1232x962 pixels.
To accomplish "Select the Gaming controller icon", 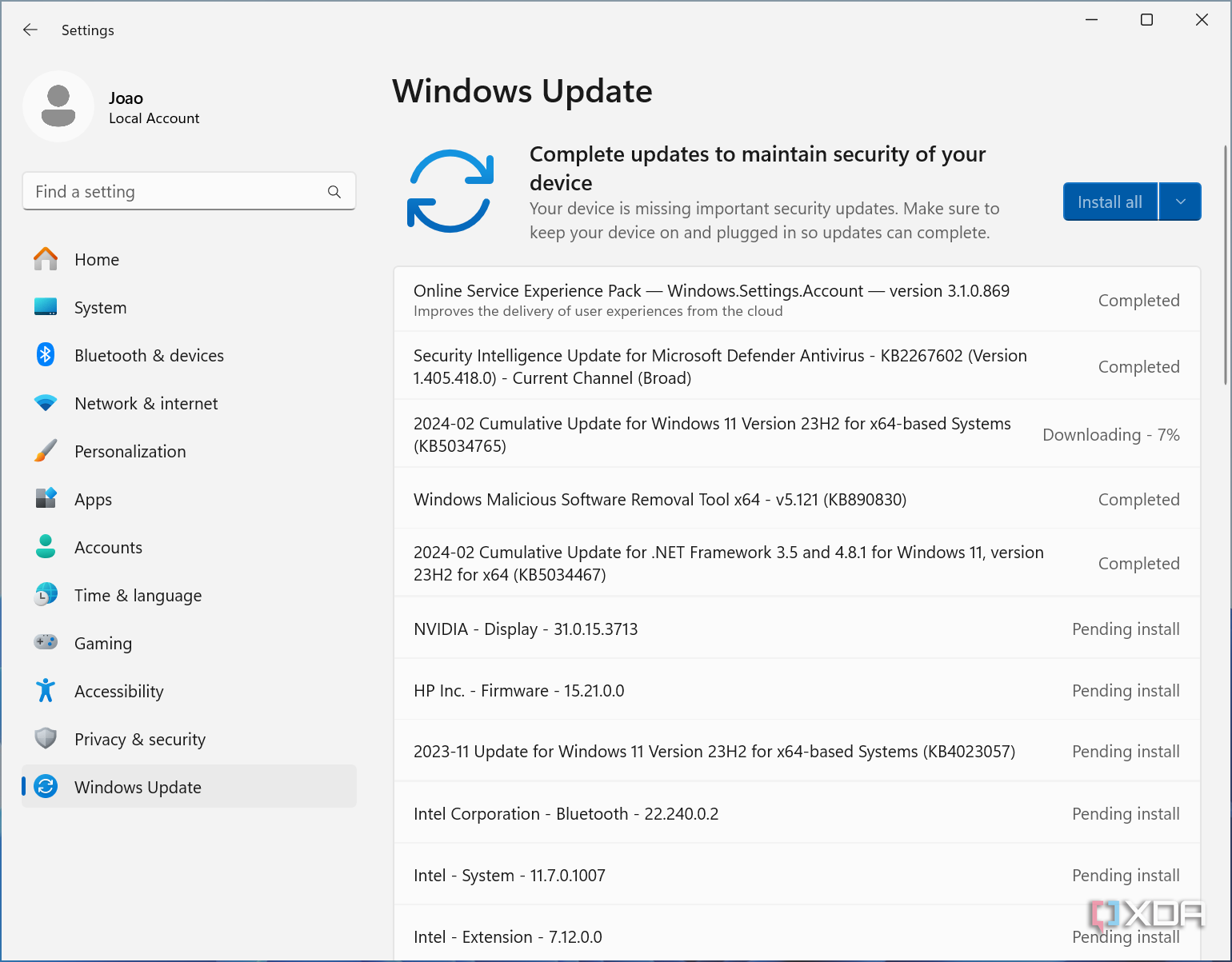I will pyautogui.click(x=46, y=642).
